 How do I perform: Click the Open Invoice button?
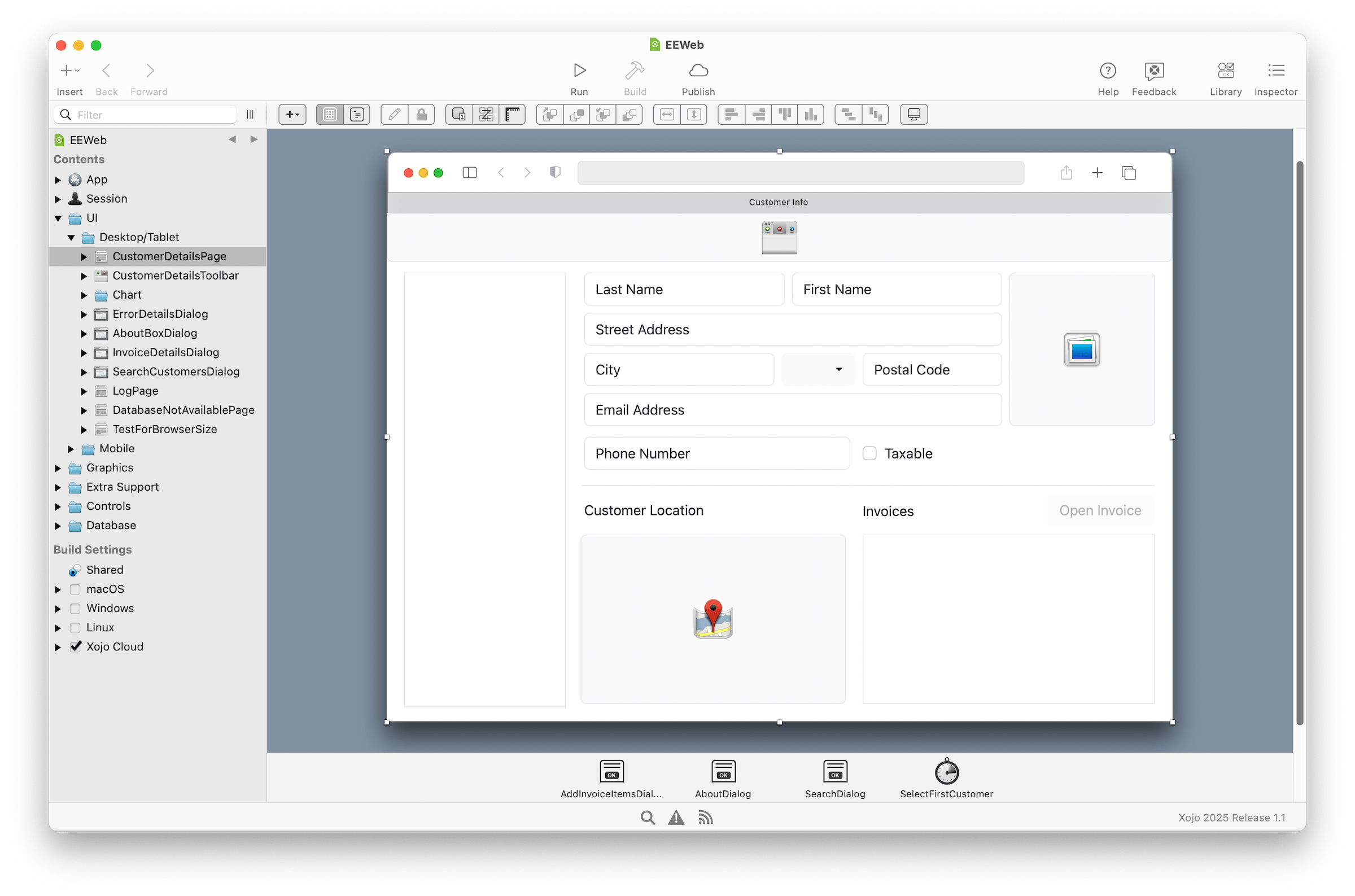coord(1099,510)
